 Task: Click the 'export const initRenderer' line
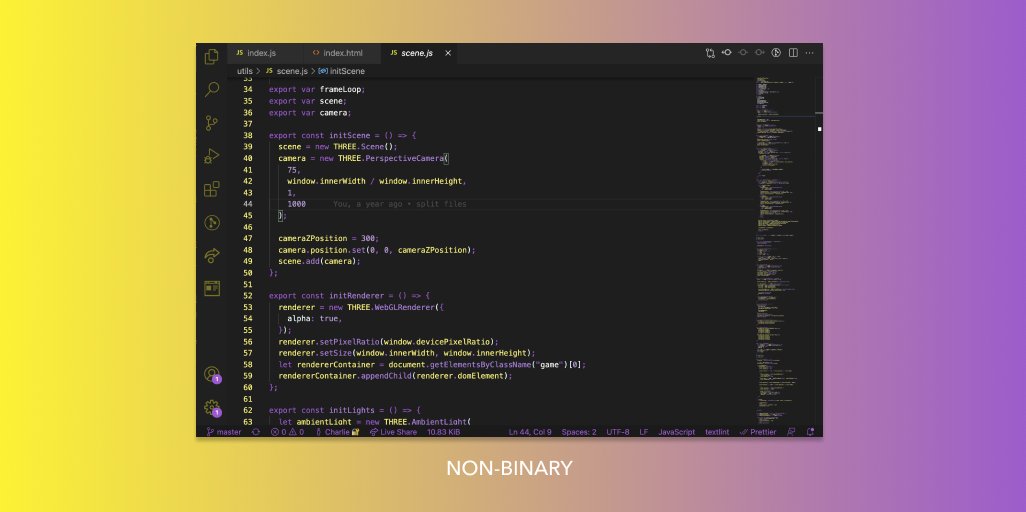click(x=349, y=295)
